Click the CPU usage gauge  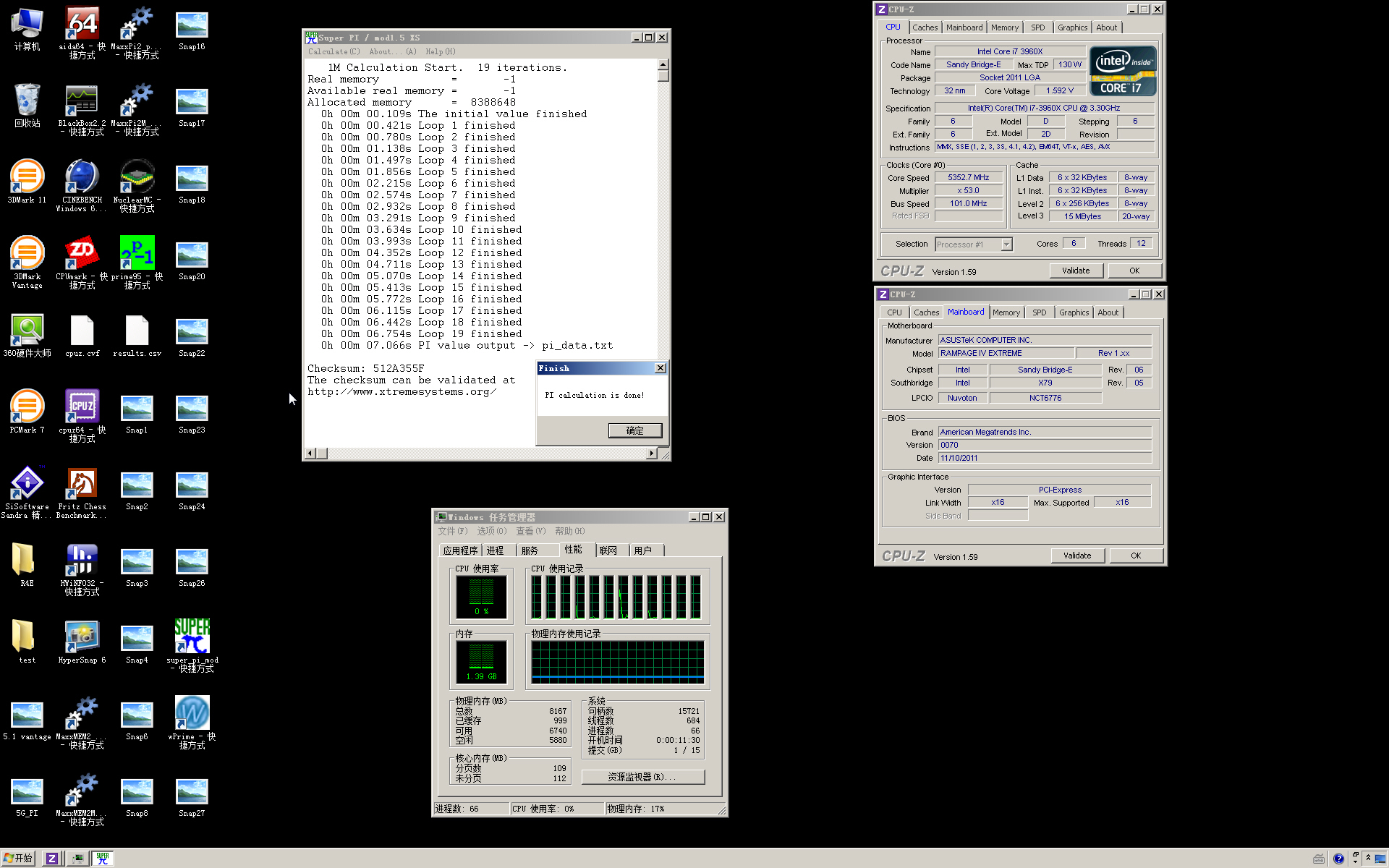coord(481,597)
